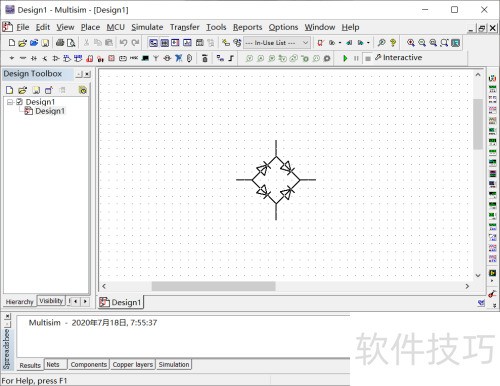Open a design file with folder icon
Viewport: 500px width, 386px height.
pos(22,43)
